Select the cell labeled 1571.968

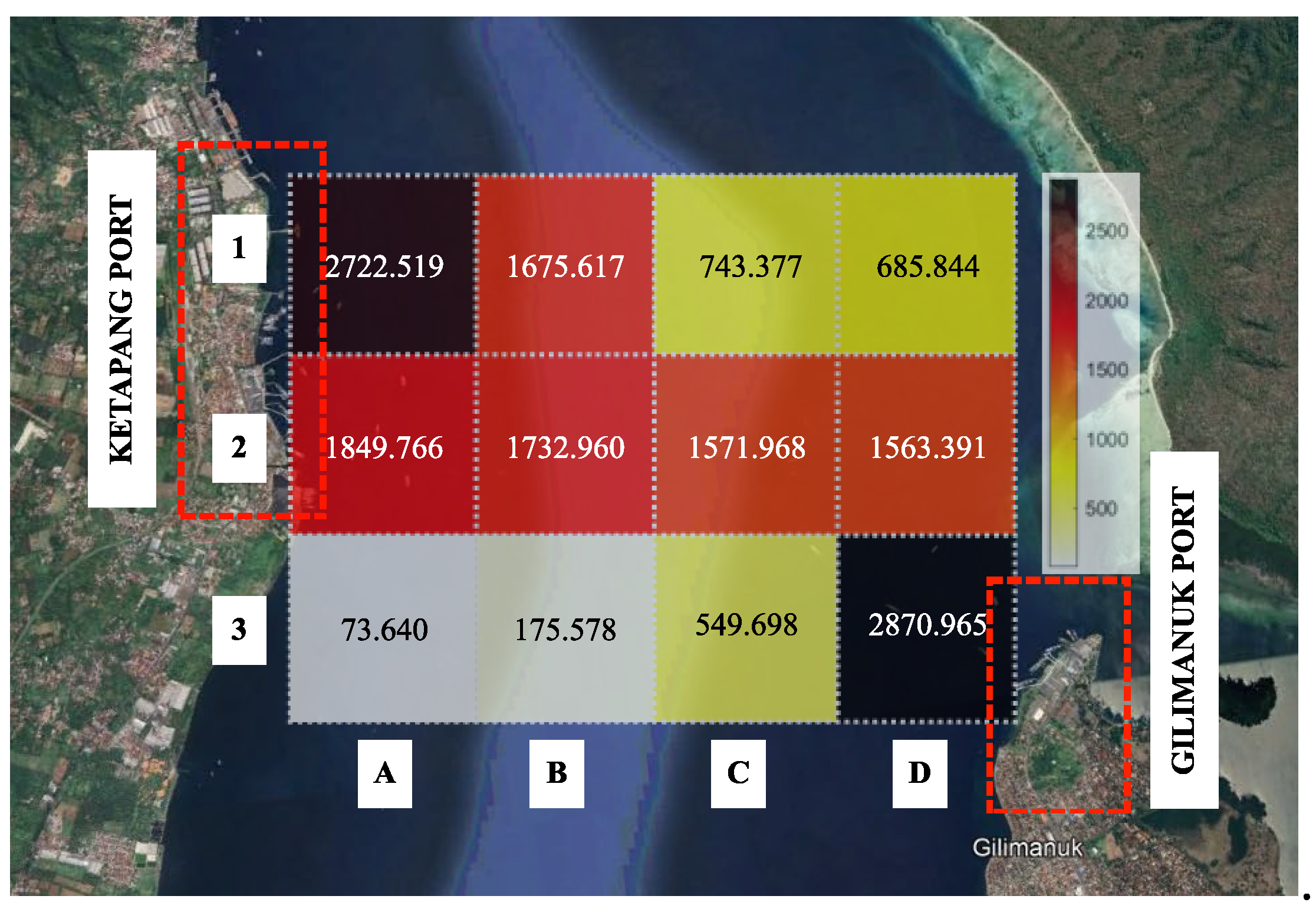click(746, 447)
